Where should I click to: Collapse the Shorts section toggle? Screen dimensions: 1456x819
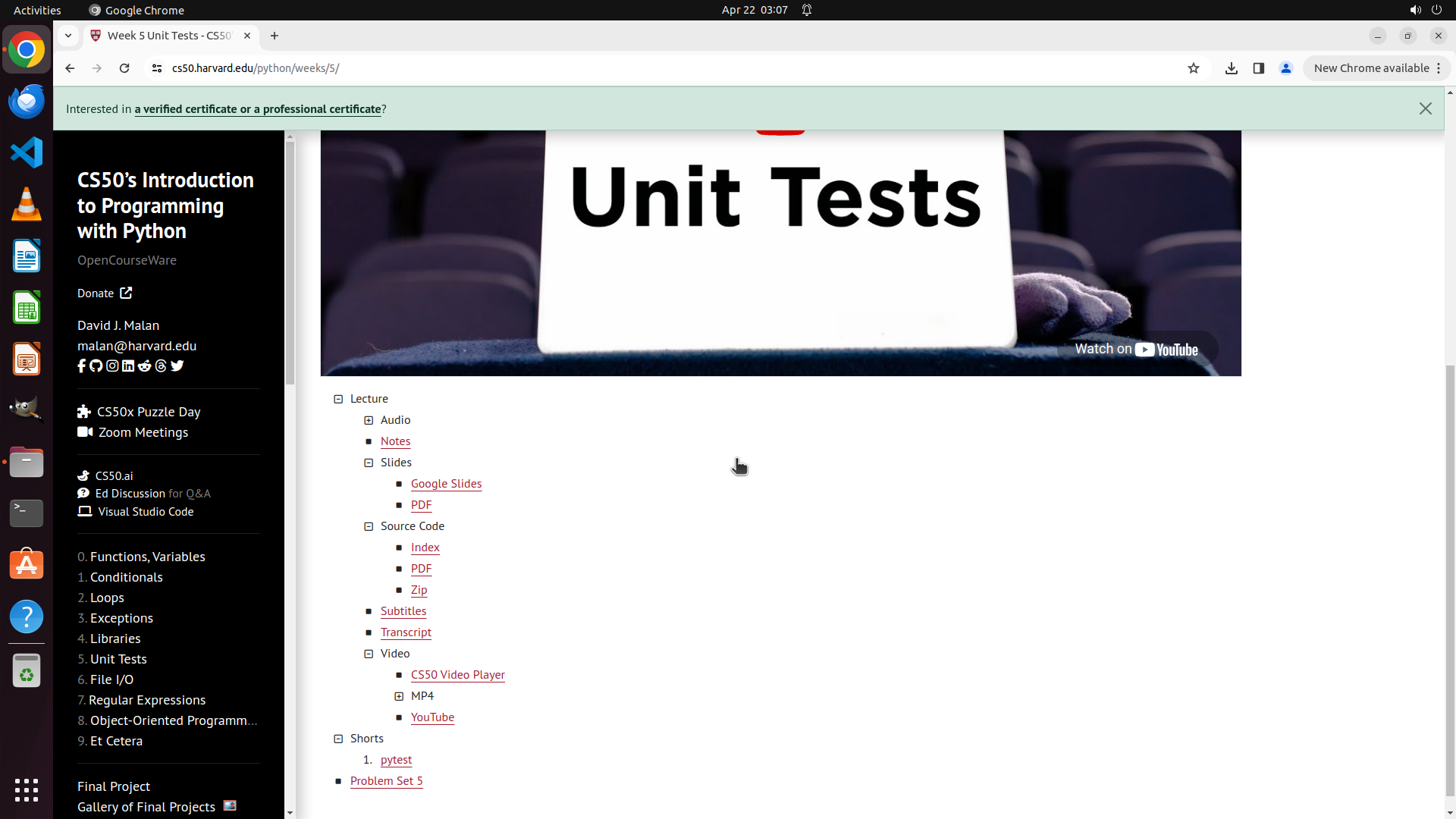[x=339, y=739]
